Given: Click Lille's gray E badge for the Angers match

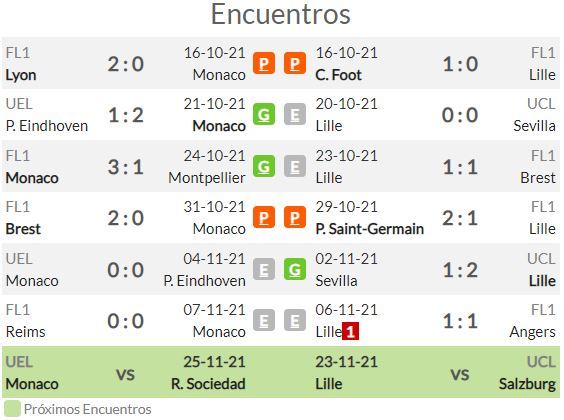Looking at the screenshot, I should click(x=295, y=320).
